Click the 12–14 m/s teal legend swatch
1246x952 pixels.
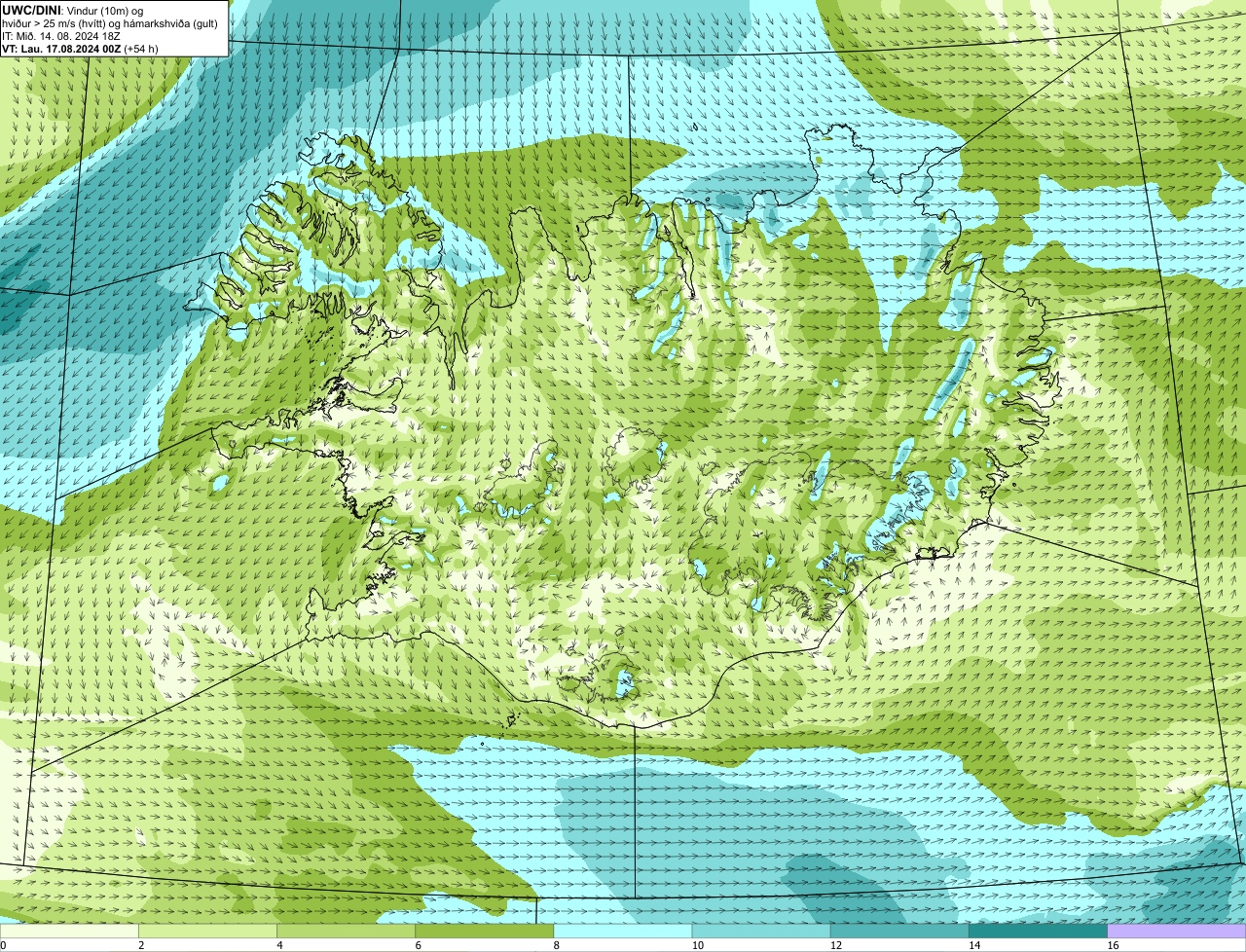(899, 932)
